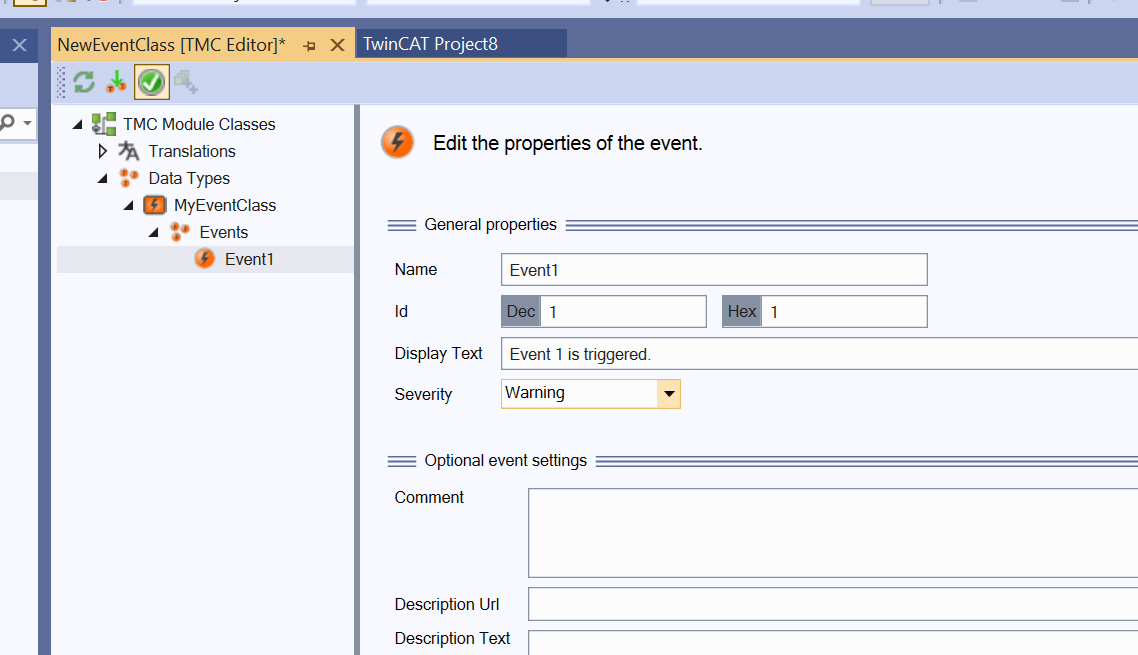Click the large event header bolt icon
1138x655 pixels.
coord(398,142)
